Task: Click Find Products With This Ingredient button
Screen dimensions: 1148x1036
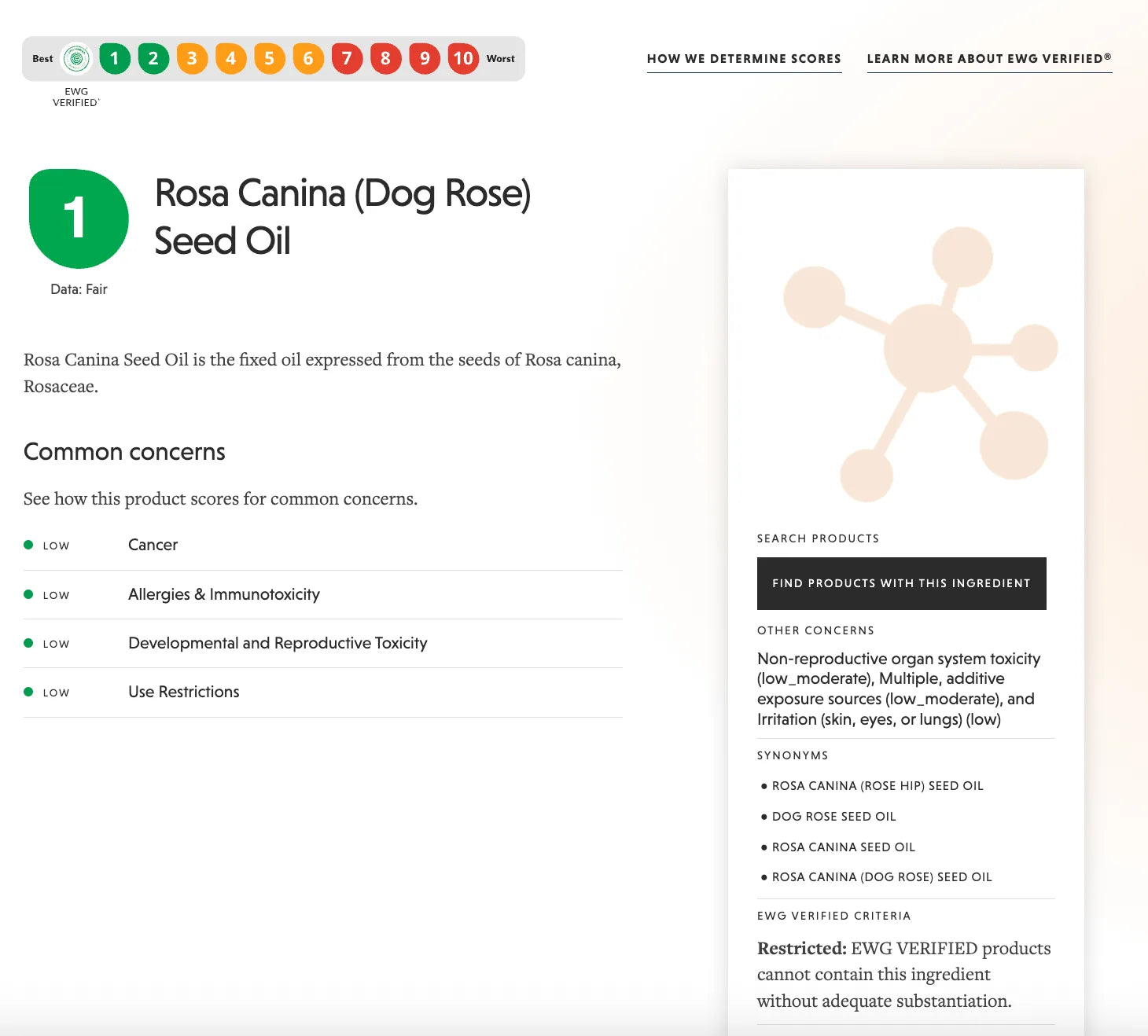Action: (x=901, y=583)
